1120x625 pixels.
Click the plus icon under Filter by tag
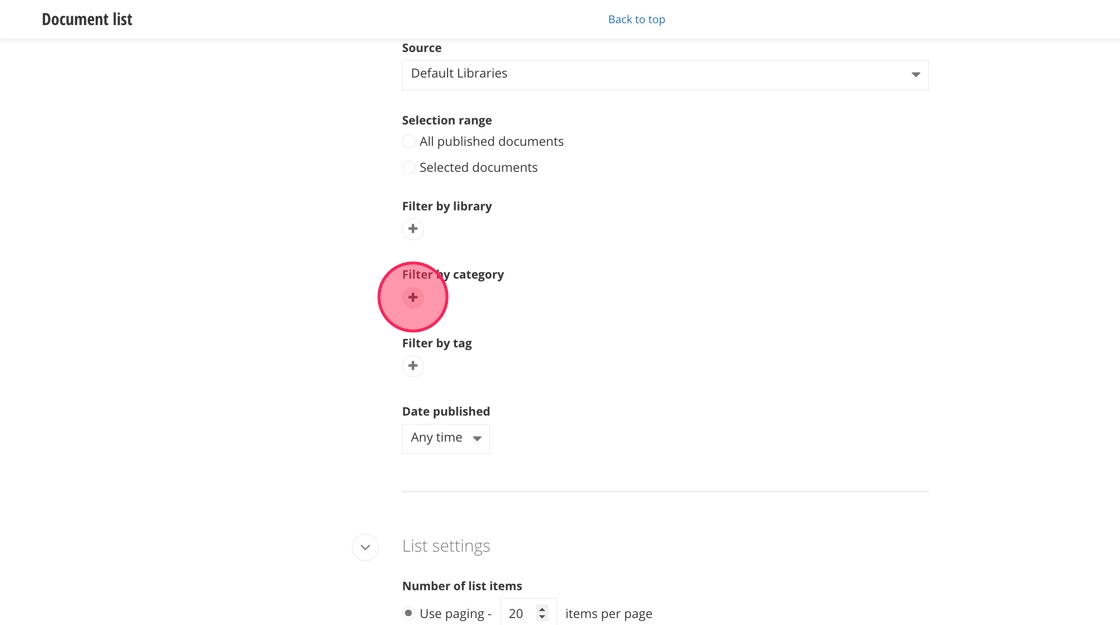tap(413, 366)
